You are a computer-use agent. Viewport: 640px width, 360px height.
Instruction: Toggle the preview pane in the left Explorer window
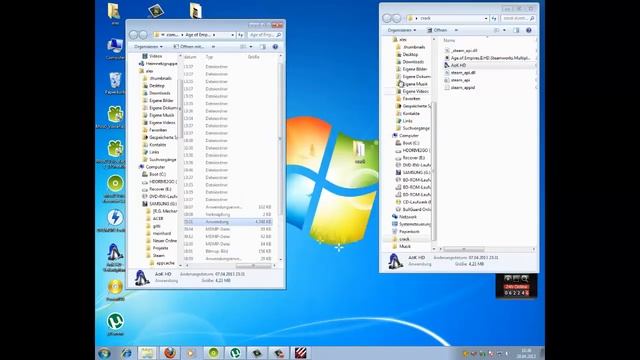point(263,47)
